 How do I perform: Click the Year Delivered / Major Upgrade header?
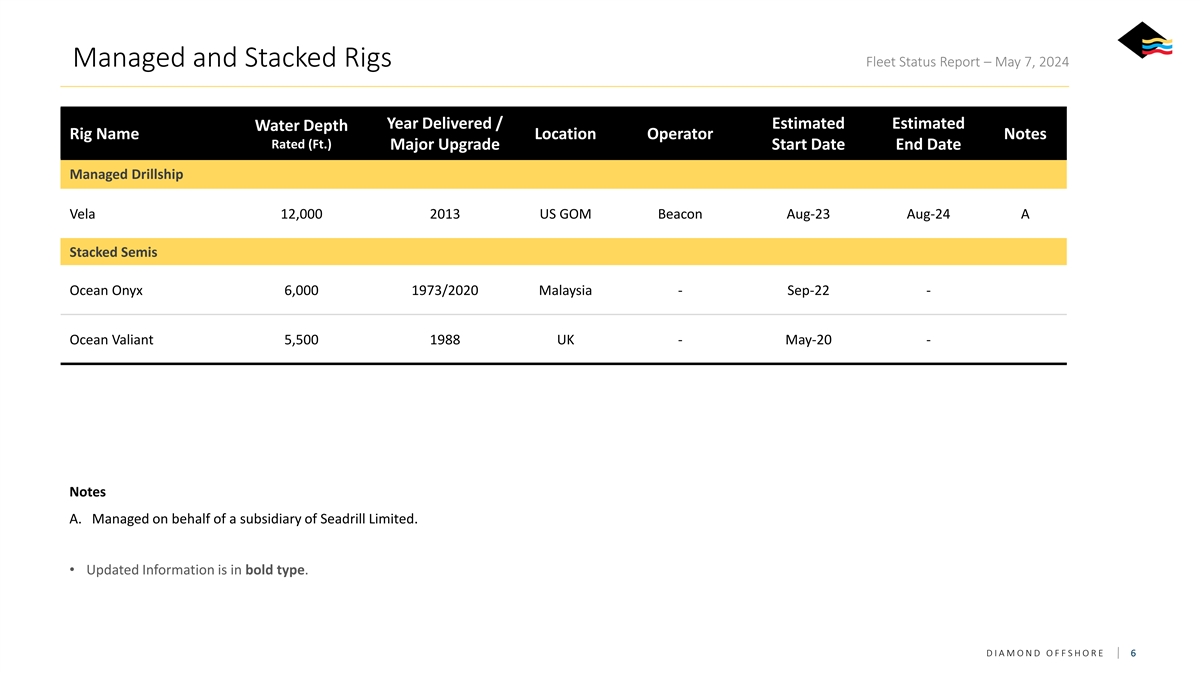(444, 134)
